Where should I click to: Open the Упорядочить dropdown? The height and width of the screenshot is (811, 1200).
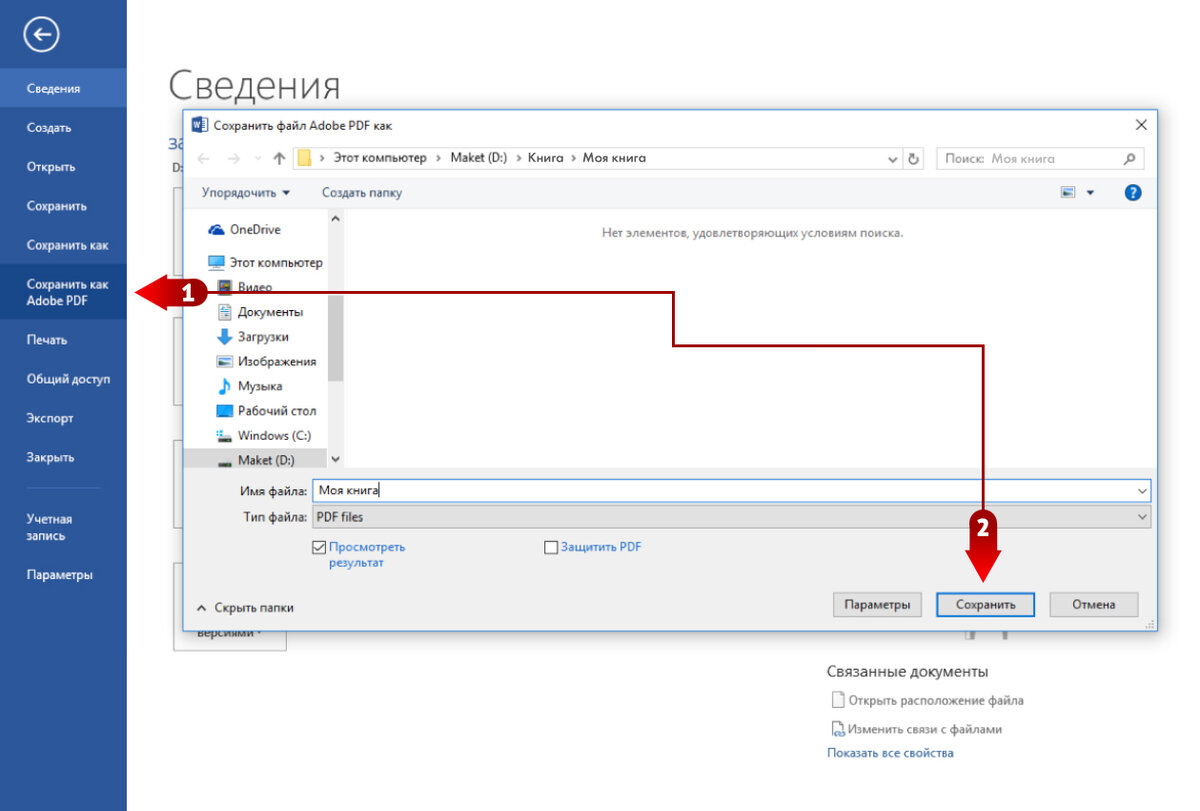pyautogui.click(x=246, y=192)
